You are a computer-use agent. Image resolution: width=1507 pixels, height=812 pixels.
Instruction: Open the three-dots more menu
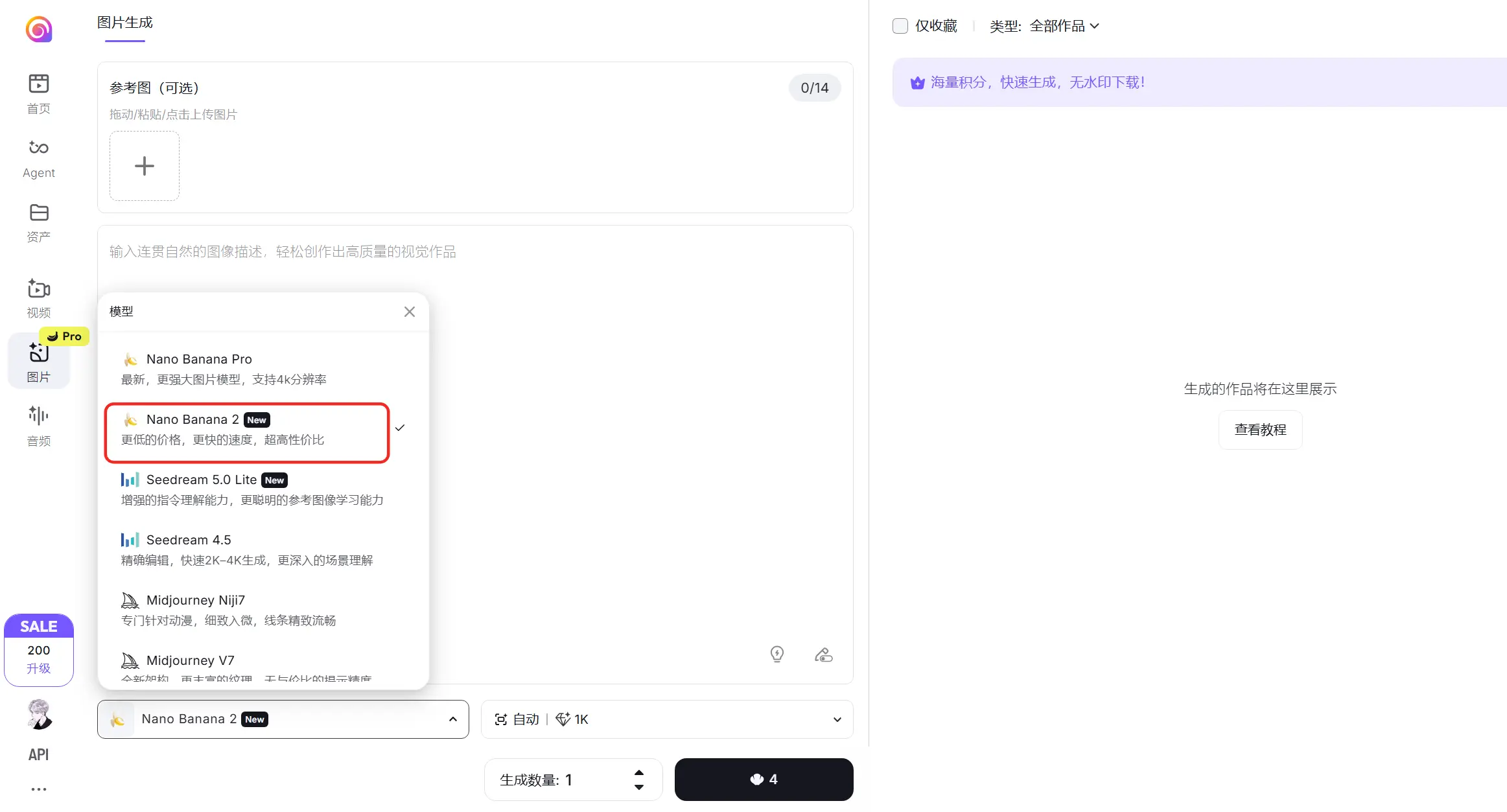click(38, 789)
